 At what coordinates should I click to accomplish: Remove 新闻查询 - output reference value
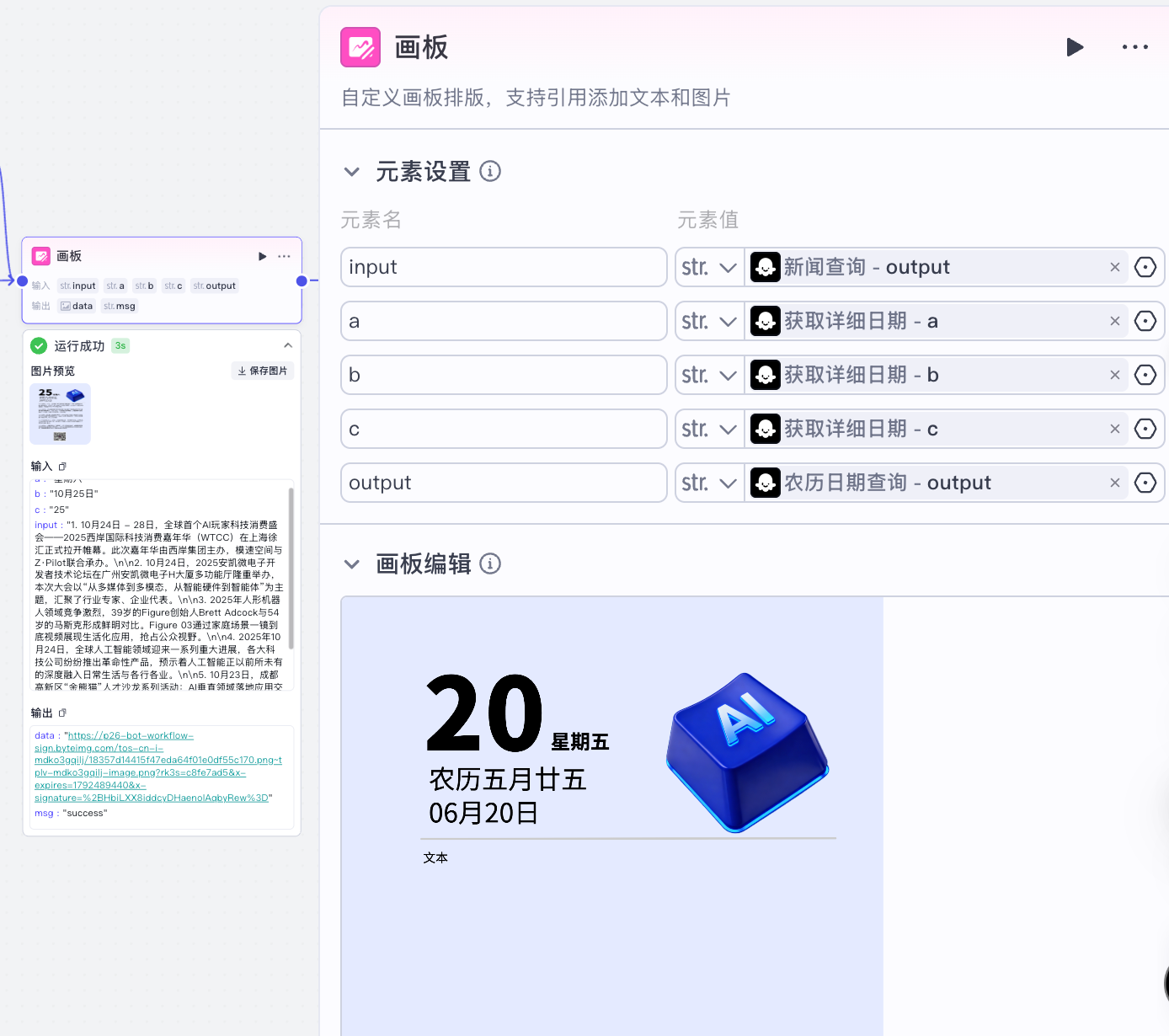(x=1114, y=267)
